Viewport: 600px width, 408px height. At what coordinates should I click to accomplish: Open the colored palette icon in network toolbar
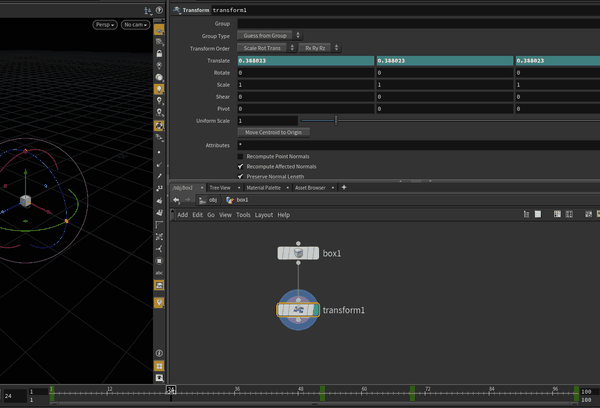click(x=558, y=214)
